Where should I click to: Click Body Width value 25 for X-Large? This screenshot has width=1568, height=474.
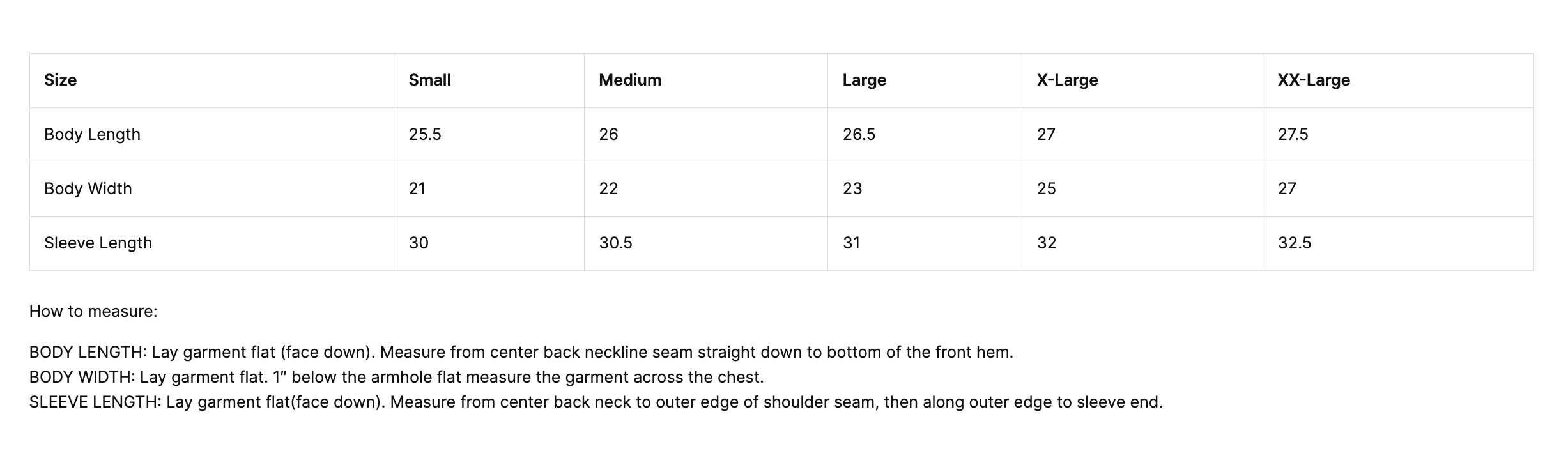tap(1046, 189)
